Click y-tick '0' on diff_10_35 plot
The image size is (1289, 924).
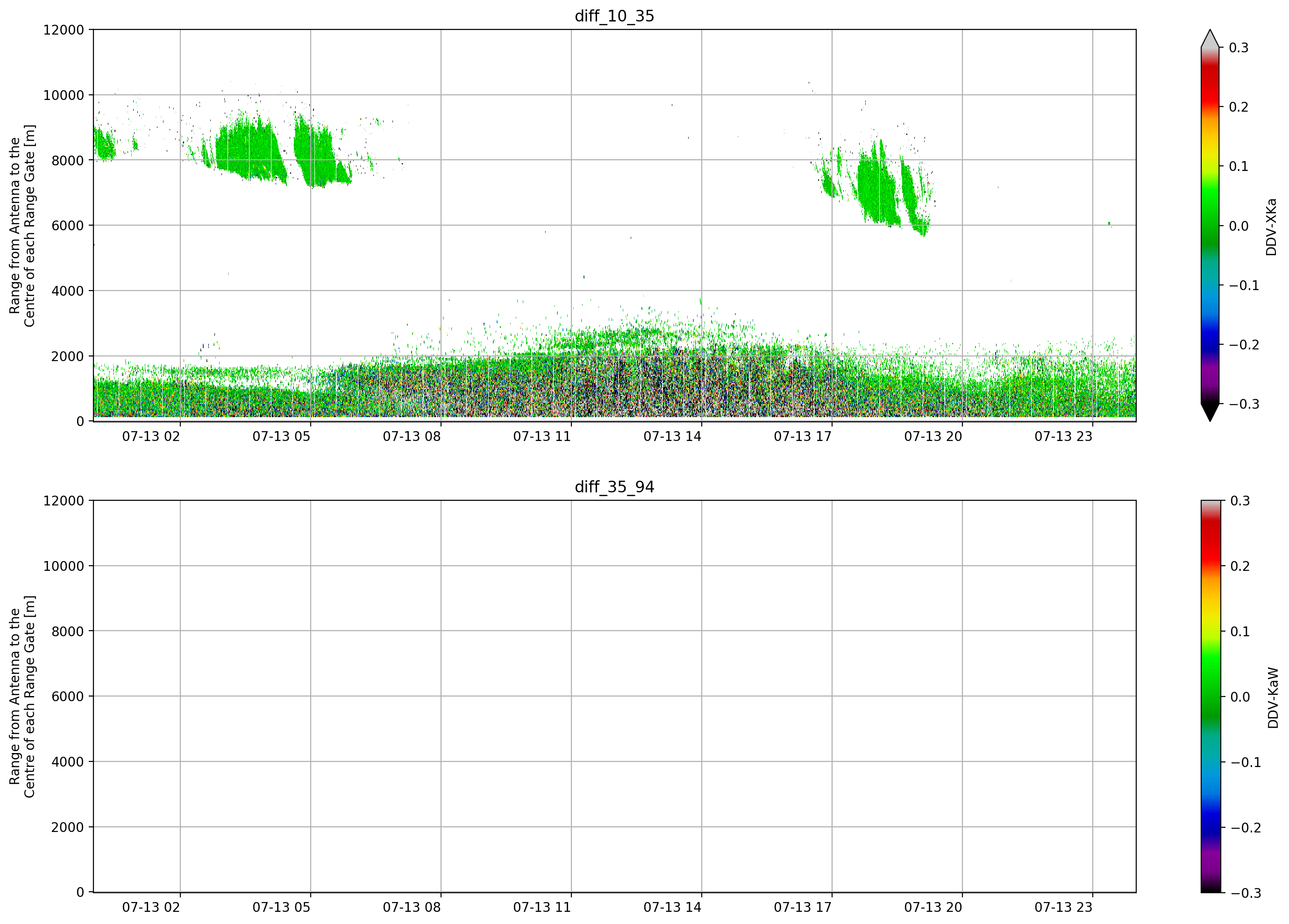click(x=80, y=422)
